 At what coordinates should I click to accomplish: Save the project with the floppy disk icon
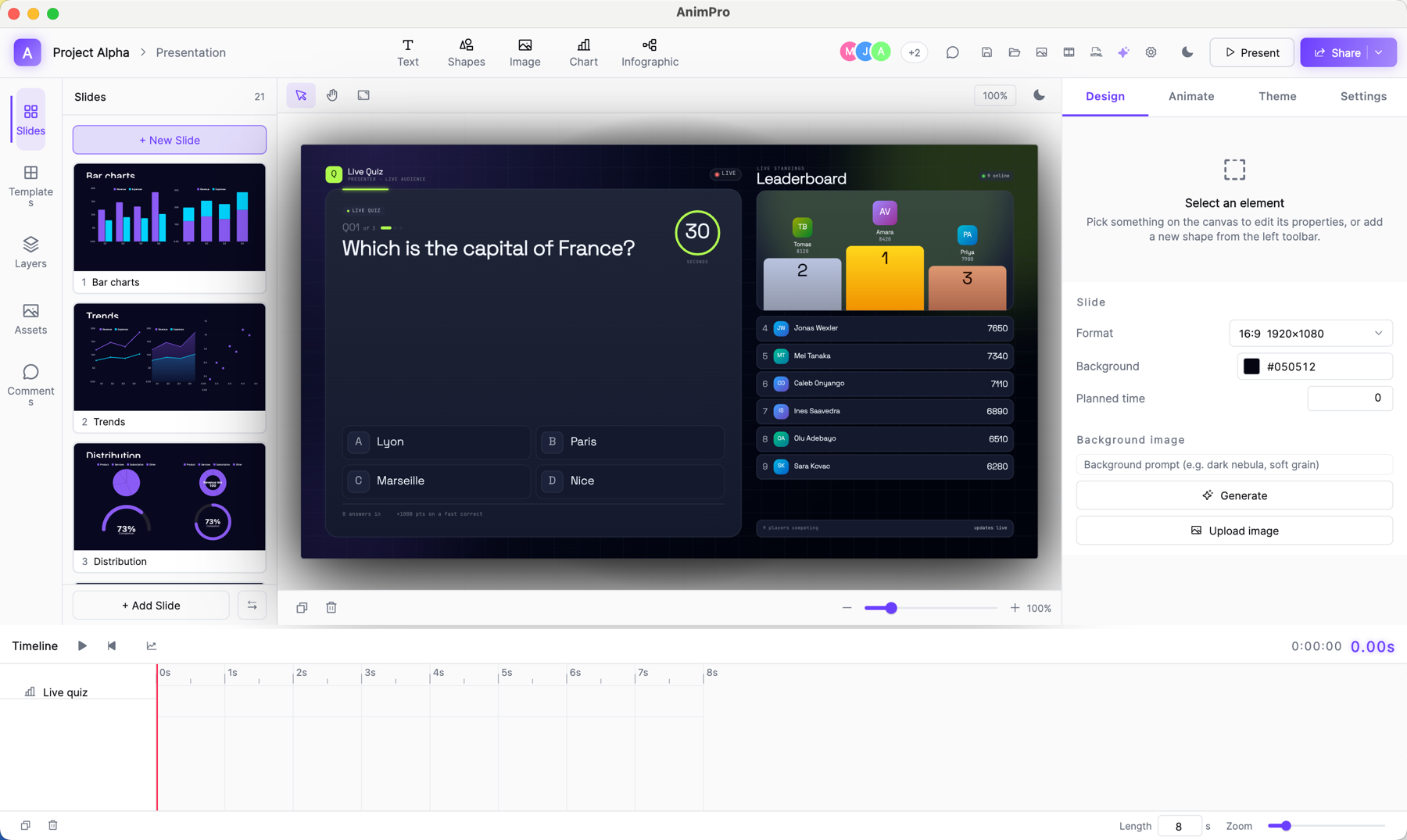986,52
